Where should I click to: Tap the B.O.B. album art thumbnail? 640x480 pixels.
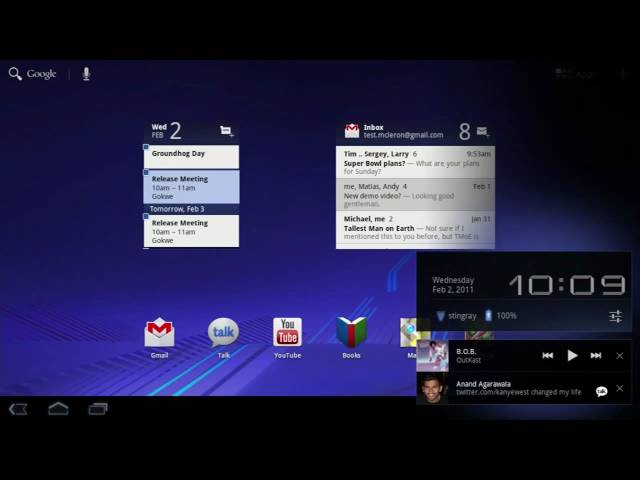click(432, 356)
